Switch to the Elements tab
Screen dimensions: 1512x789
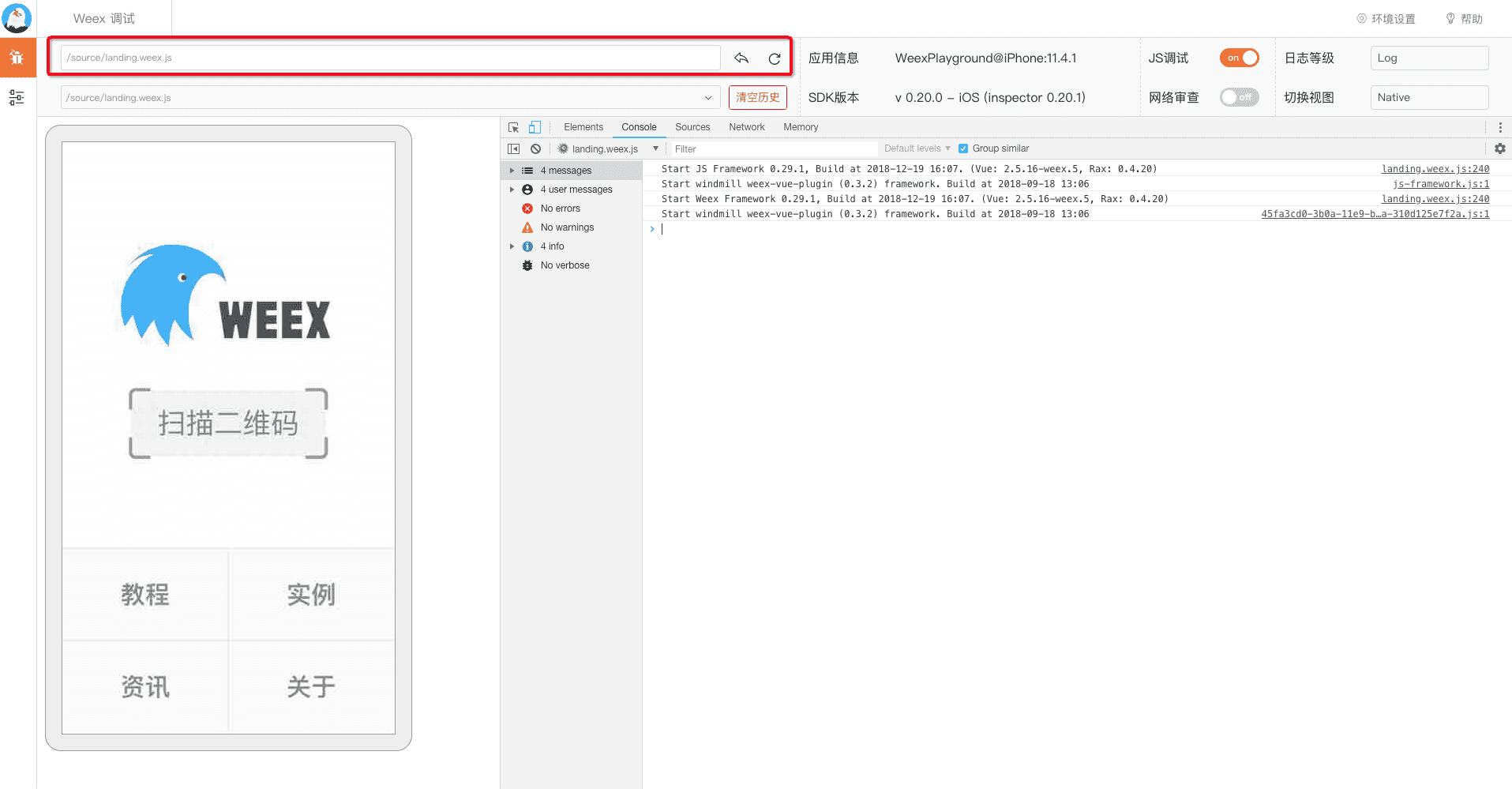pyautogui.click(x=583, y=127)
